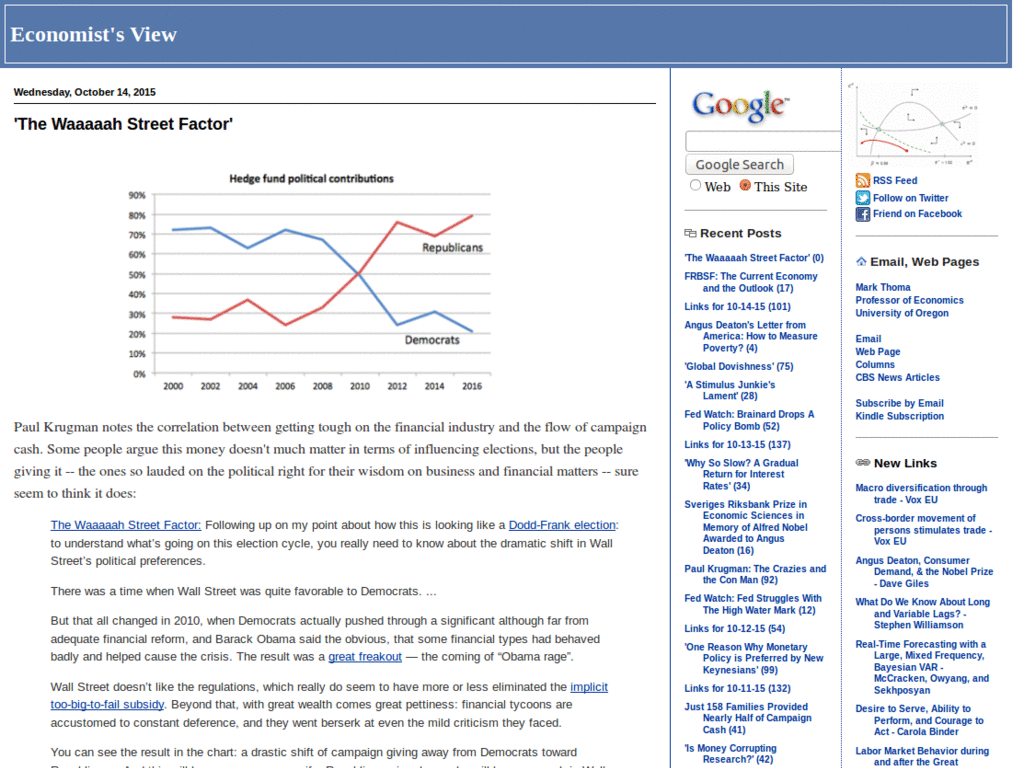Screen dimensions: 1024x768
Task: Open recent post 'The Waaaaah Street Factor' (0)
Action: [754, 258]
